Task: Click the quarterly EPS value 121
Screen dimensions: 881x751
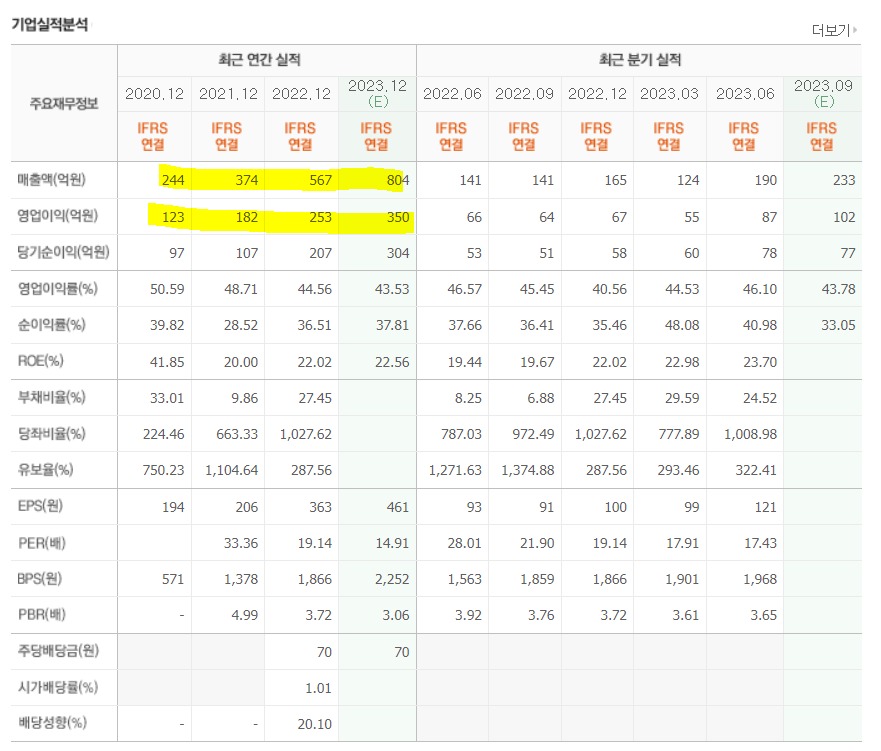Action: pyautogui.click(x=766, y=507)
